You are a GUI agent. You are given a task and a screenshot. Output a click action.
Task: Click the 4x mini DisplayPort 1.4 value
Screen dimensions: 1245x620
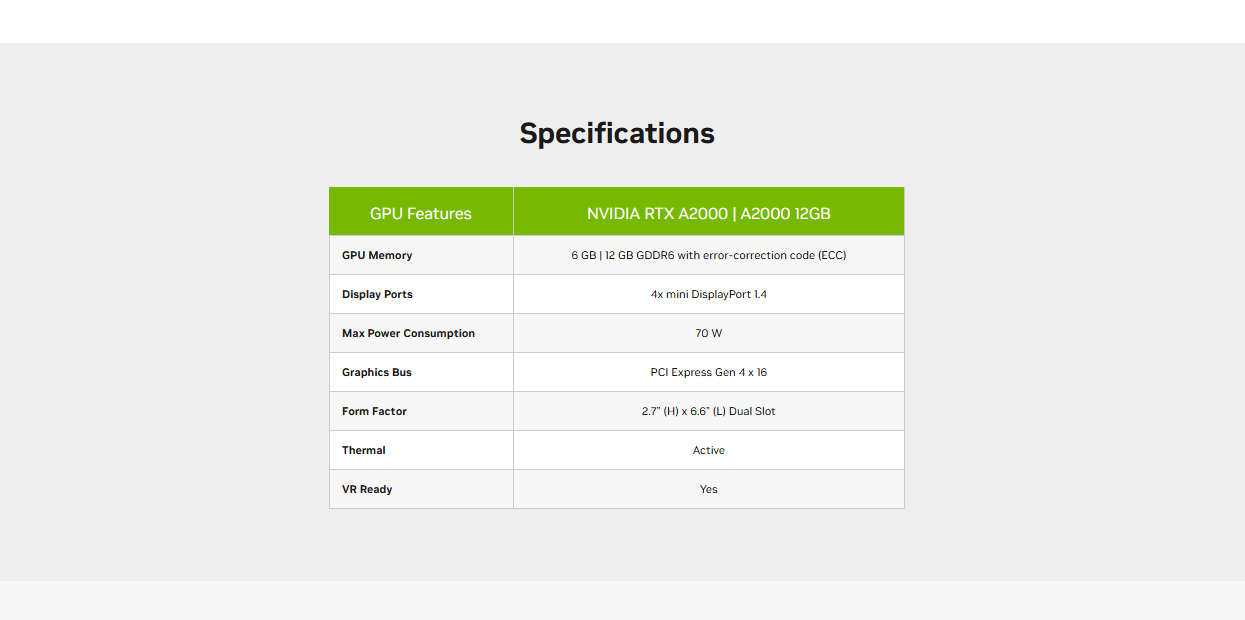[709, 294]
